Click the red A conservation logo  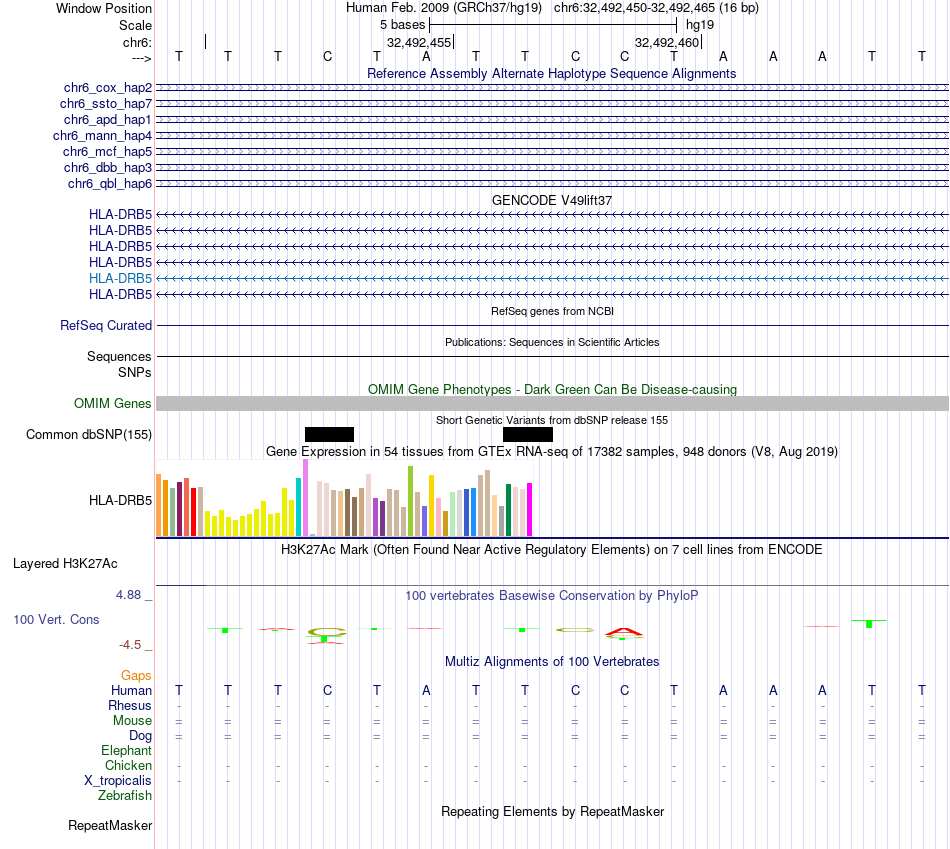coord(624,633)
